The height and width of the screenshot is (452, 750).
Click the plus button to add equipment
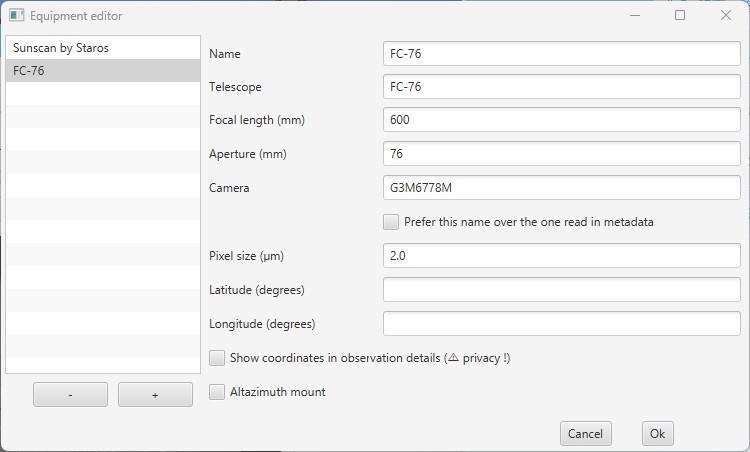tap(155, 395)
